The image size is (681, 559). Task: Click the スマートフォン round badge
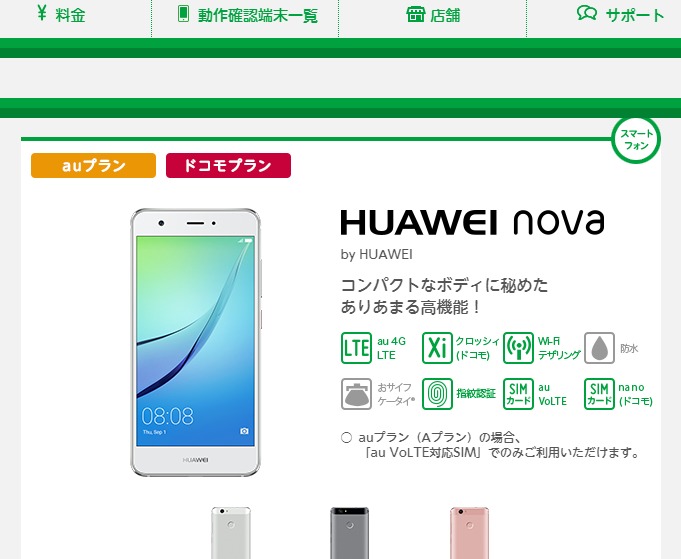click(636, 139)
